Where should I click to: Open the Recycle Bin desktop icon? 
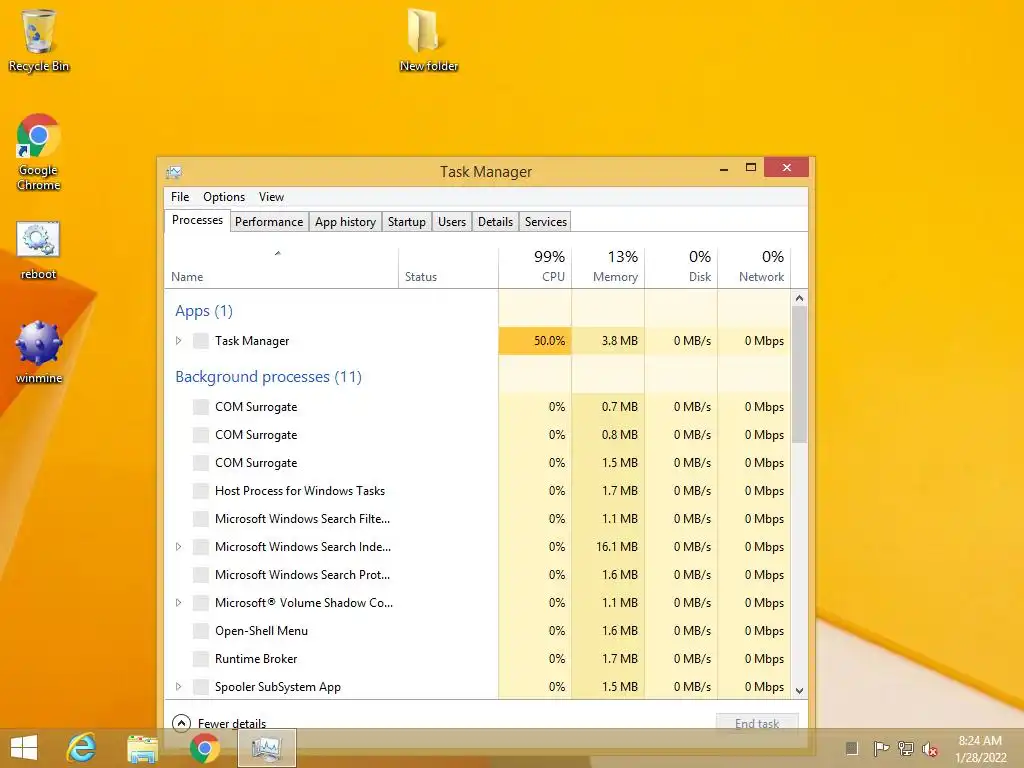point(39,40)
